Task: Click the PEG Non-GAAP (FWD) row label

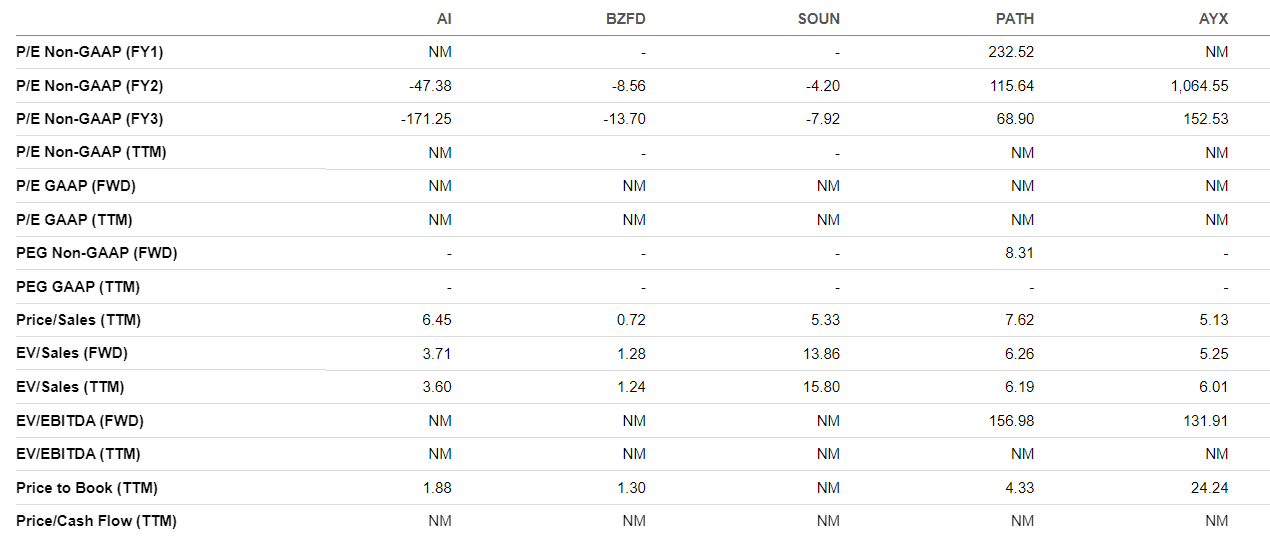Action: coord(97,253)
